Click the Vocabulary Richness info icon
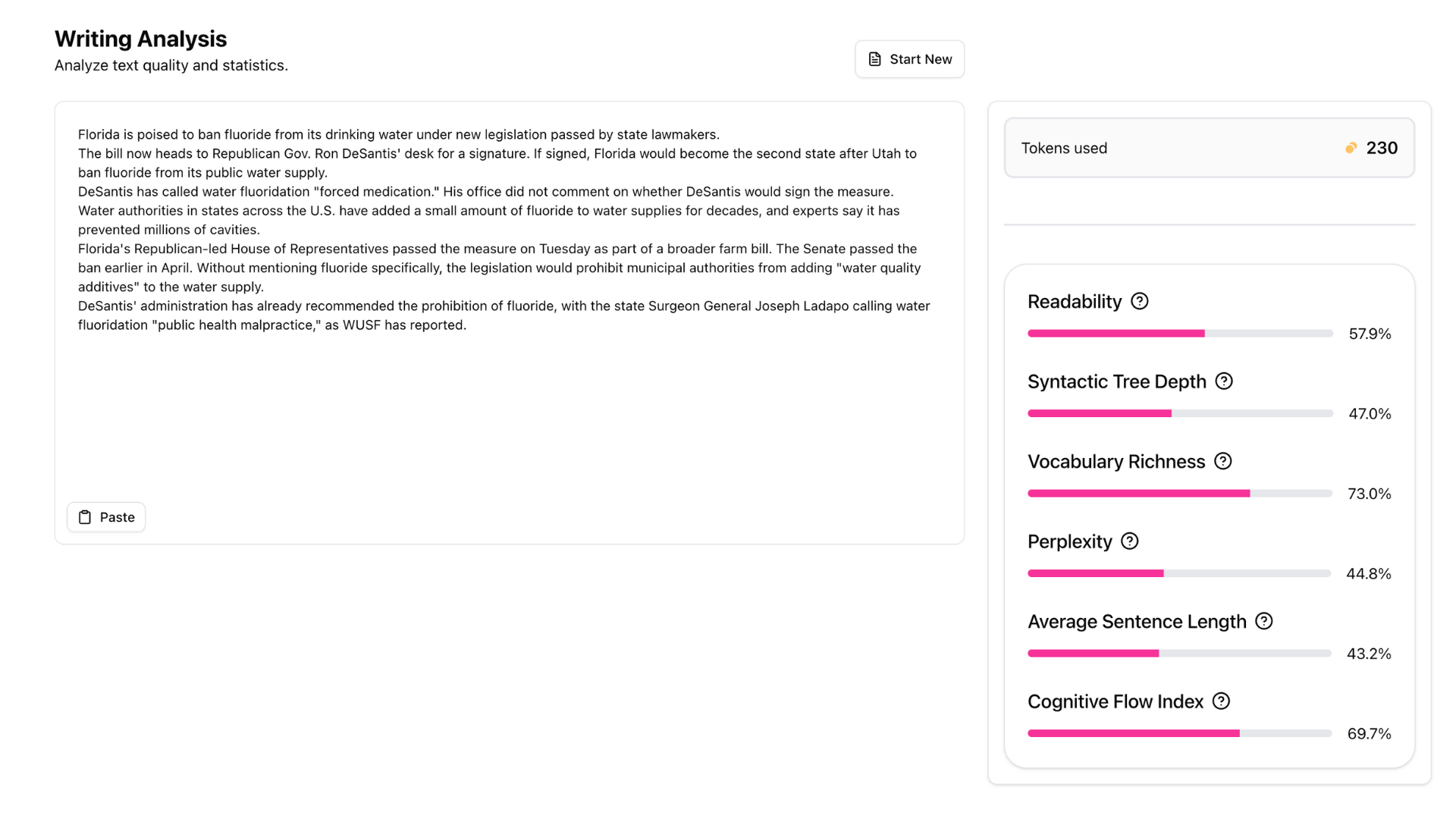 [1222, 461]
